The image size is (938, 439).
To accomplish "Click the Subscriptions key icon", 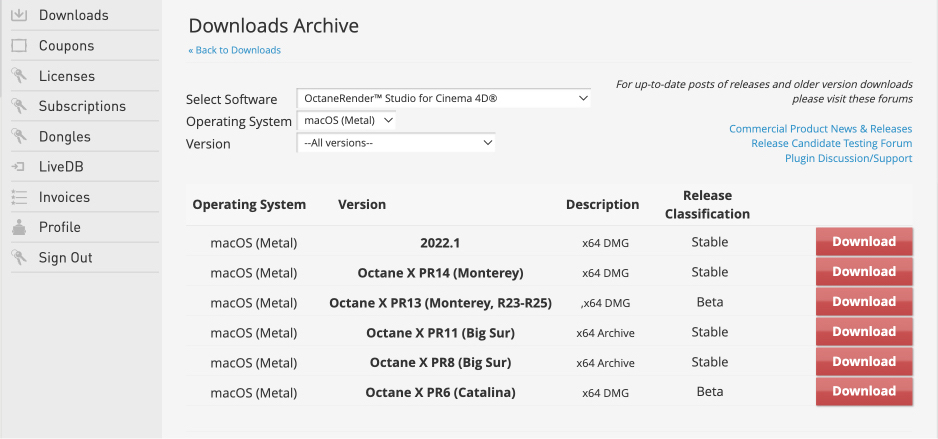I will pyautogui.click(x=19, y=106).
